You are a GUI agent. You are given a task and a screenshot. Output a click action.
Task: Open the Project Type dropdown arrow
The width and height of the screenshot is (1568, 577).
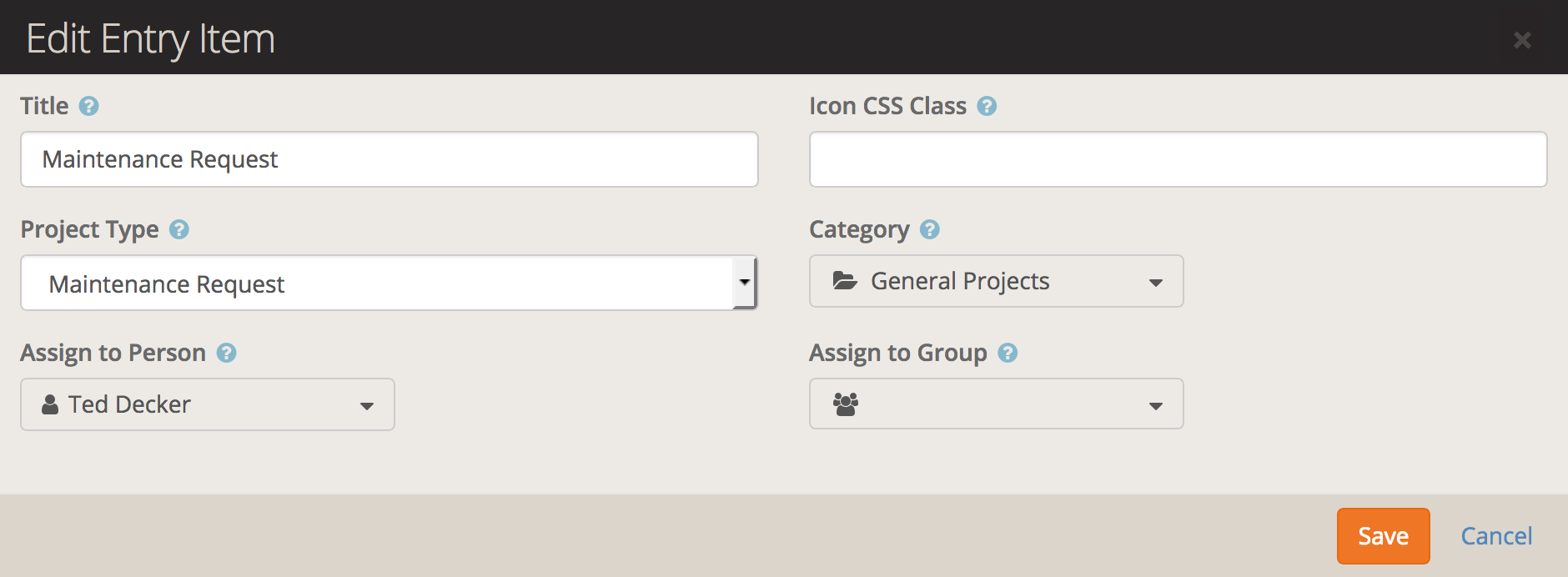744,283
